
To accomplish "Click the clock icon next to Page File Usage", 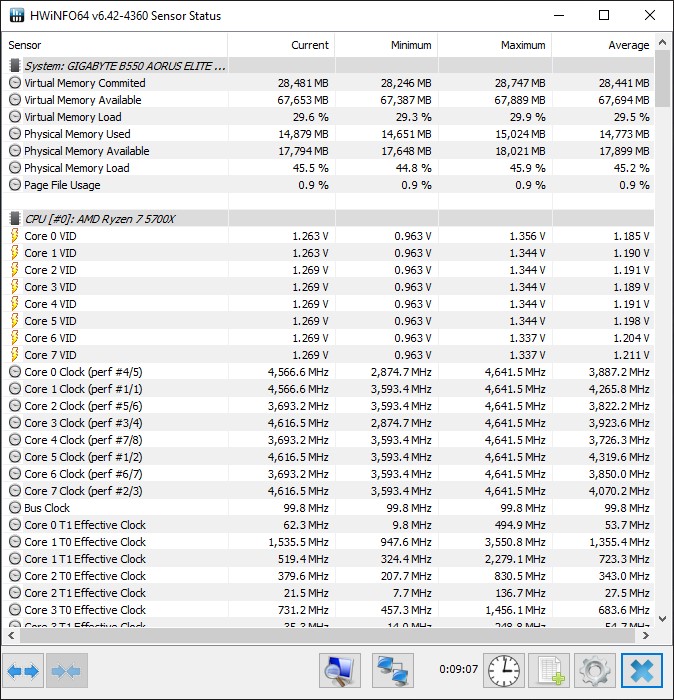I will (x=15, y=185).
